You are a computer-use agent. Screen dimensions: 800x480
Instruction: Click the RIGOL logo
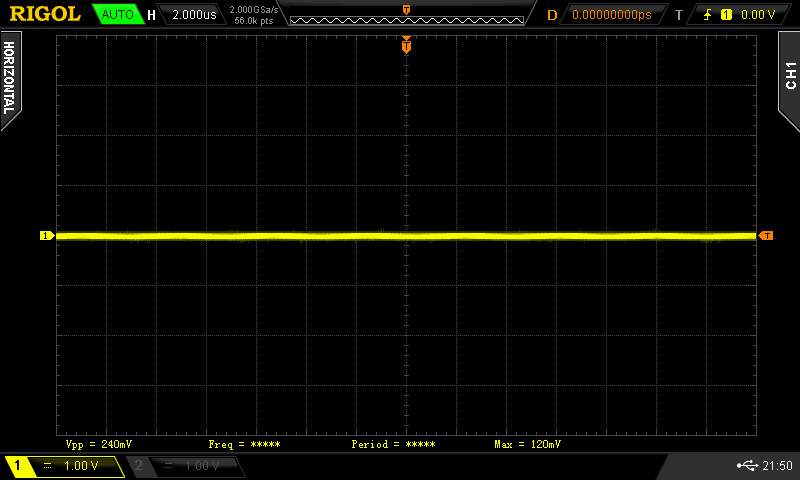pyautogui.click(x=45, y=14)
